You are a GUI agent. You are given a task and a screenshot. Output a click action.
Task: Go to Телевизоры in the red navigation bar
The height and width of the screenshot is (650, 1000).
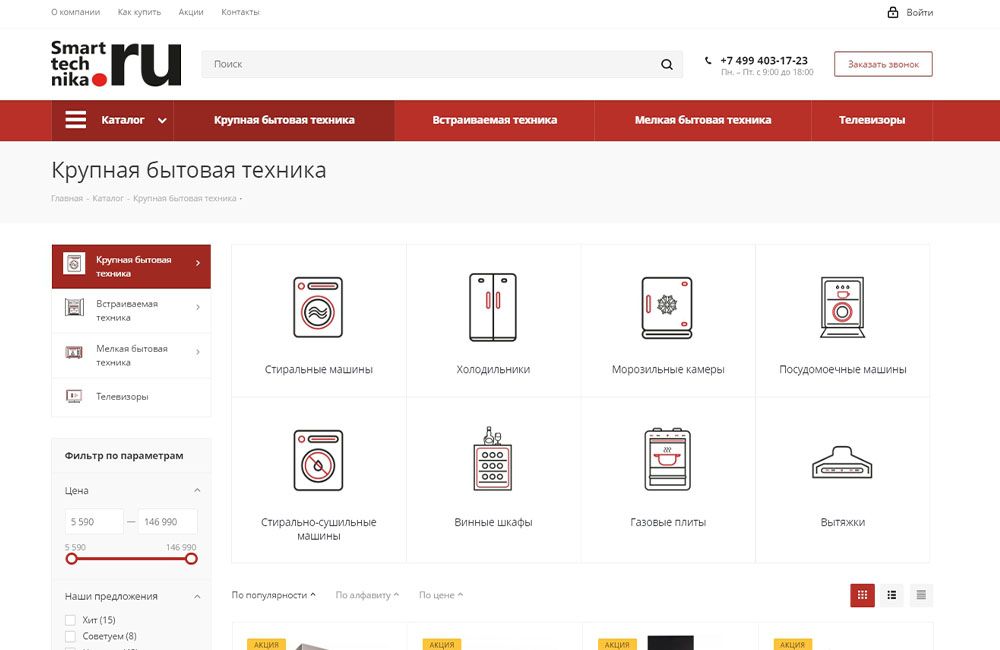tap(871, 120)
